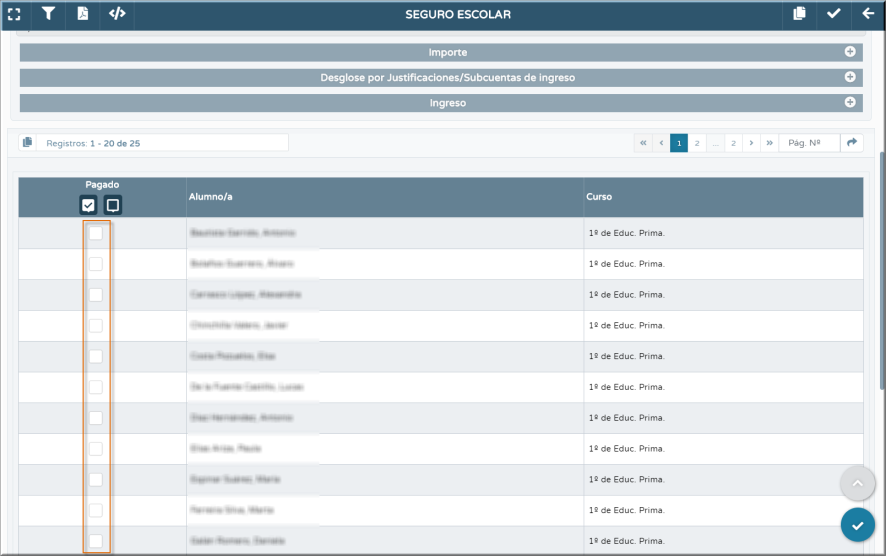
Task: Tick Pagado checkbox in third row
Action: coord(96,294)
